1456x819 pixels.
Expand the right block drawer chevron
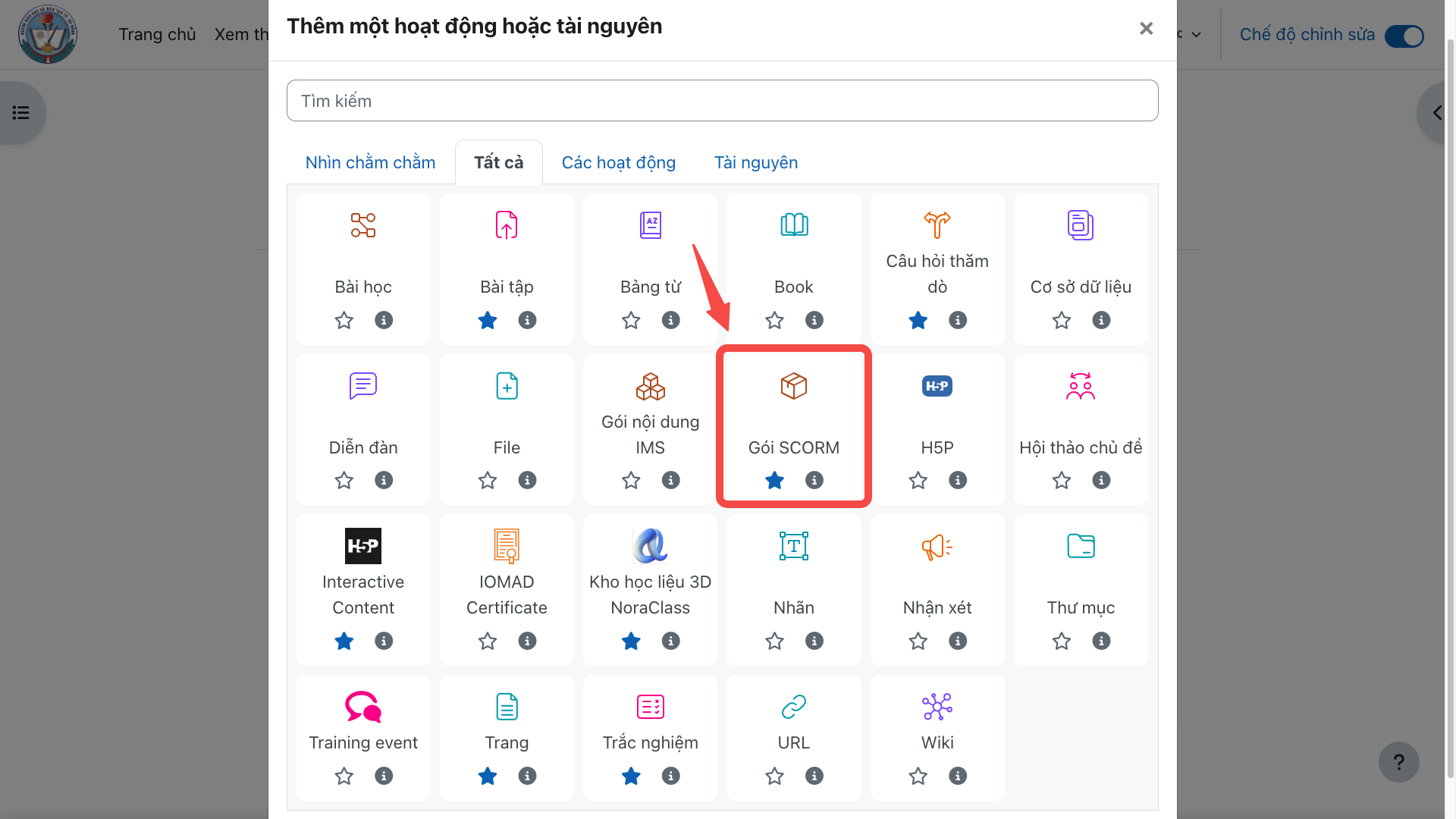pos(1437,113)
